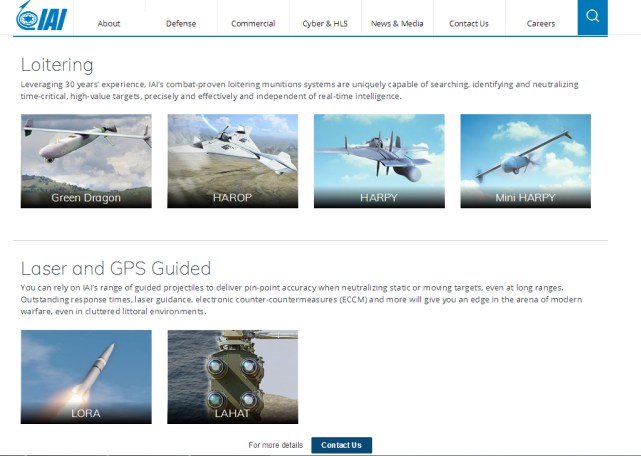Open the Defense menu
Viewport: 641px width, 456px height.
click(181, 23)
